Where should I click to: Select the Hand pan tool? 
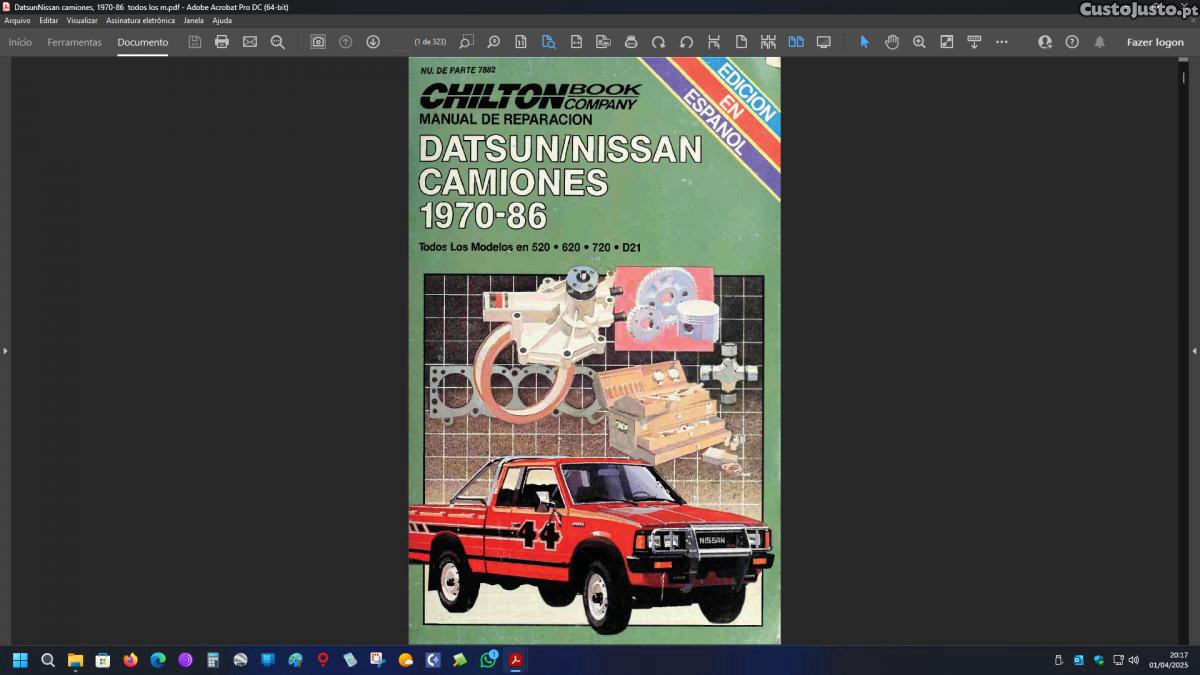(892, 42)
